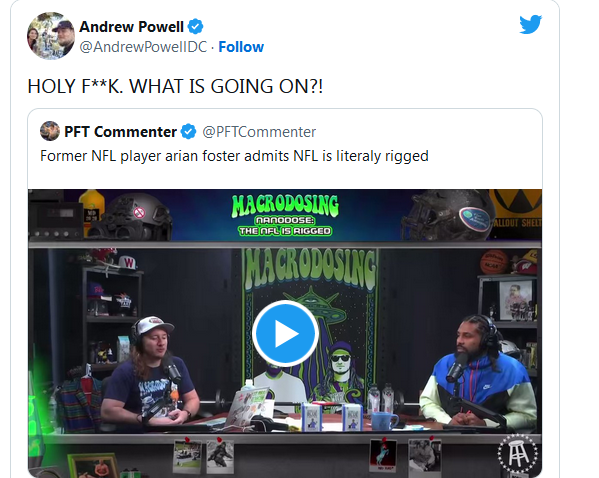Click the Barstool stool logo on video

click(x=518, y=453)
